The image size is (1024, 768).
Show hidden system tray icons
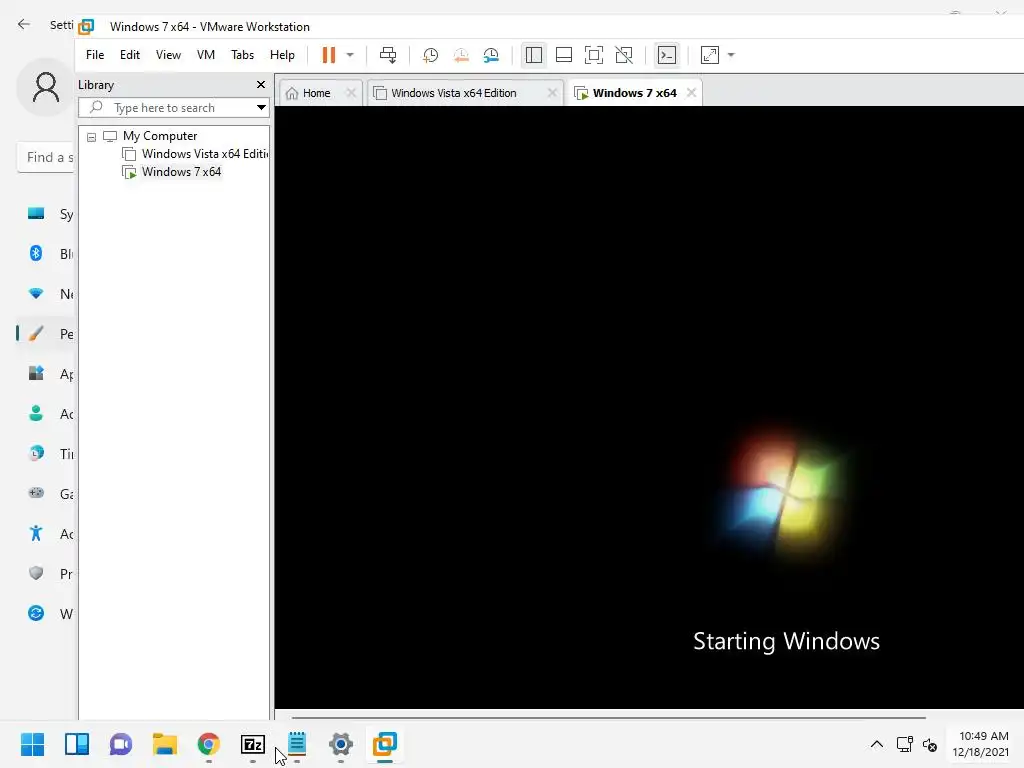[x=877, y=744]
